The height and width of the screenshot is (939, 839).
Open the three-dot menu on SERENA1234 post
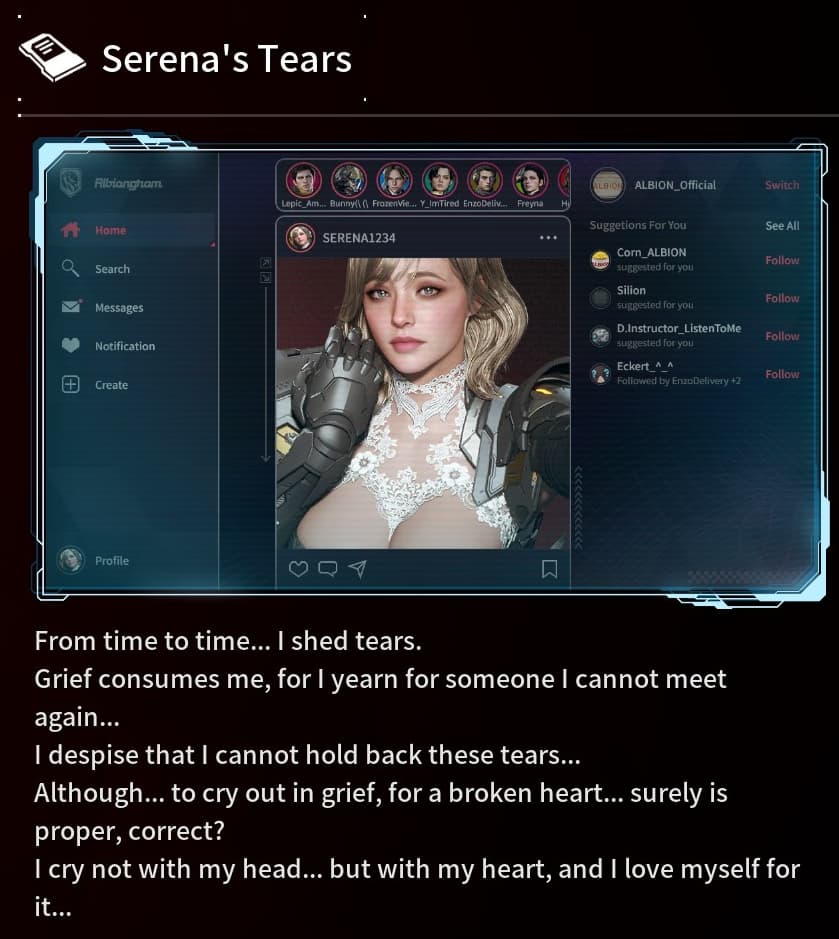[x=548, y=238]
